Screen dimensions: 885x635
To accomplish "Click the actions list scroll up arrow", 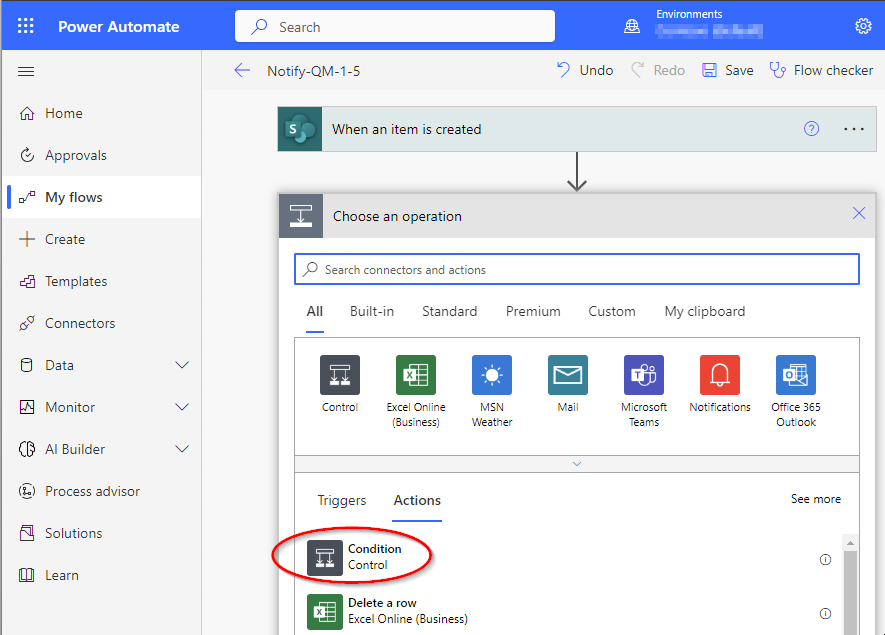I will coord(851,543).
